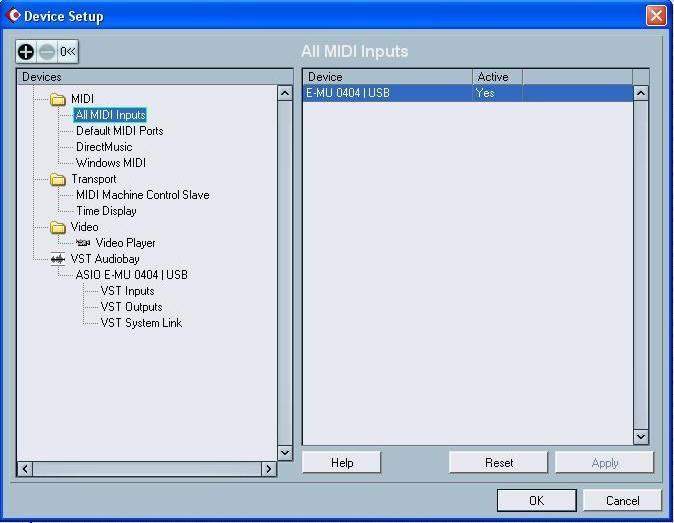Click the Apply button

[x=604, y=462]
